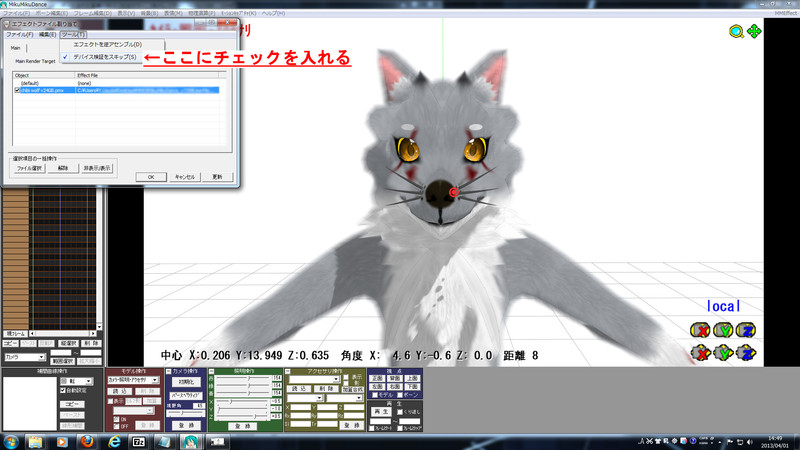
Task: Click 正面 front view button
Action: pos(378,379)
